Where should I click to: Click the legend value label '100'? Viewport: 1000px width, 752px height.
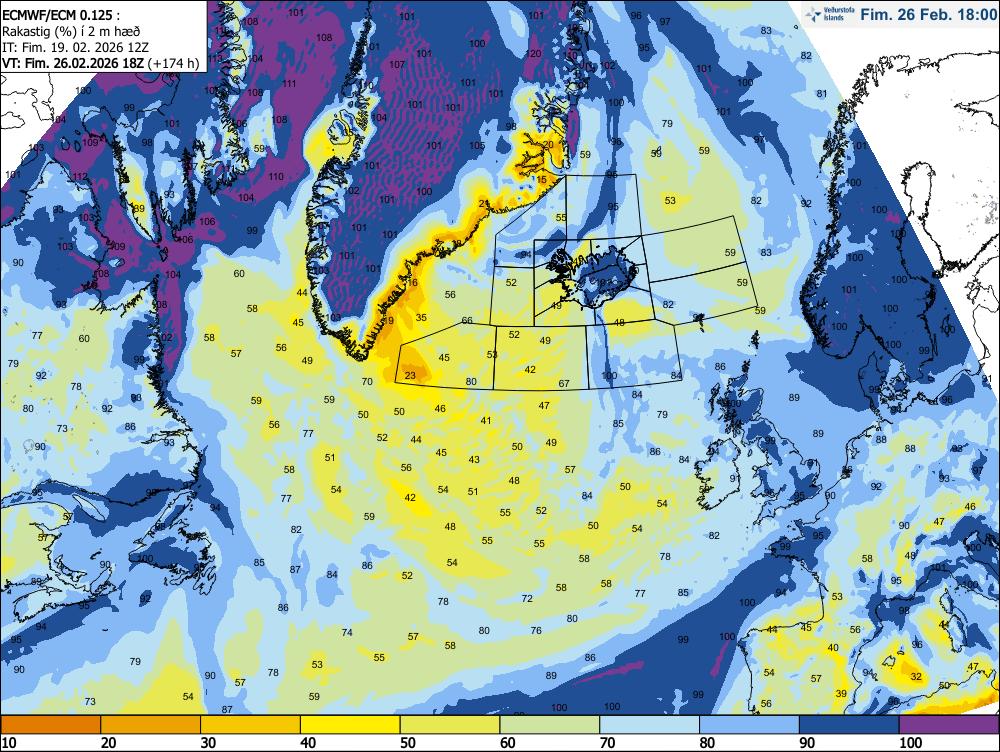point(910,743)
